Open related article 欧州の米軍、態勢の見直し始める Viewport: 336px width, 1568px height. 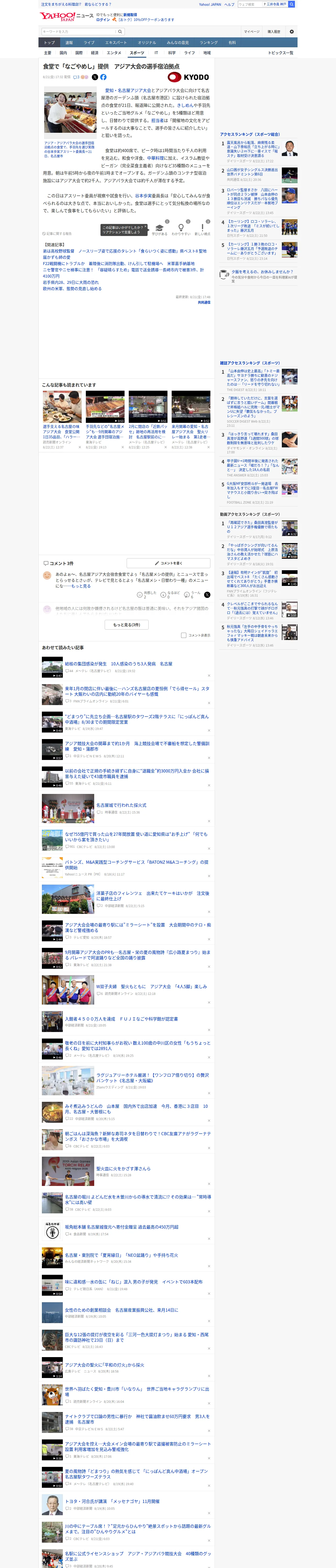(72, 289)
